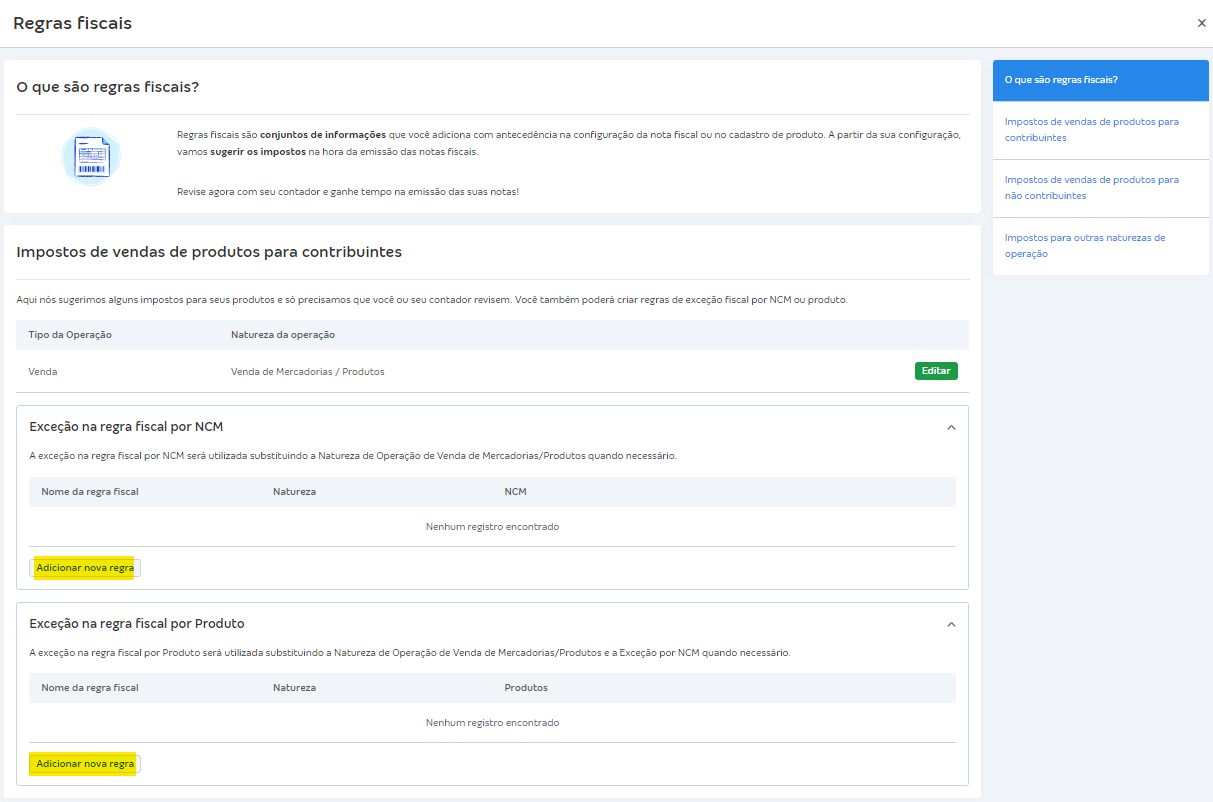Click the 'Tipo da Operação' column header
Image resolution: width=1213 pixels, height=802 pixels.
(x=70, y=335)
